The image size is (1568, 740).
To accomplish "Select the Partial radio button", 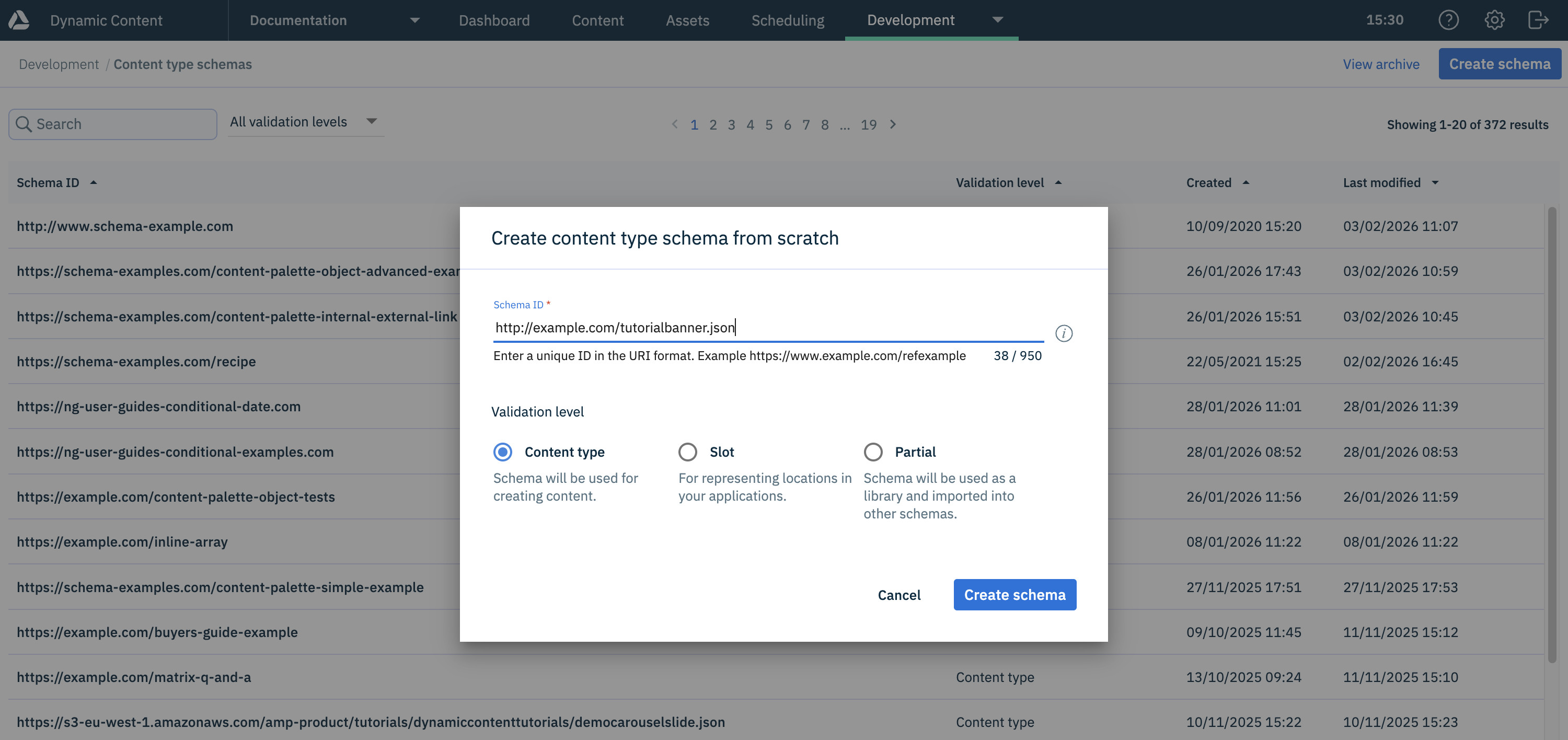I will 873,452.
